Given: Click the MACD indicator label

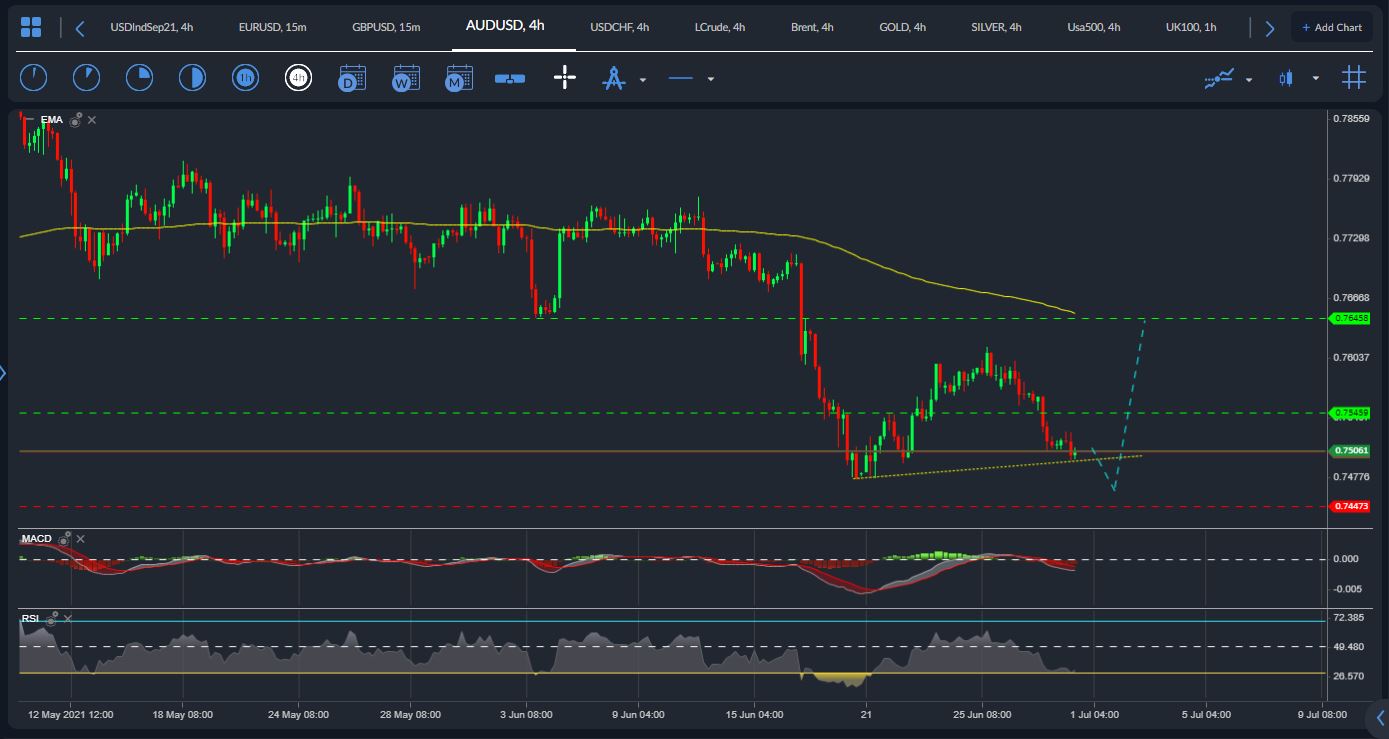Looking at the screenshot, I should tap(37, 539).
